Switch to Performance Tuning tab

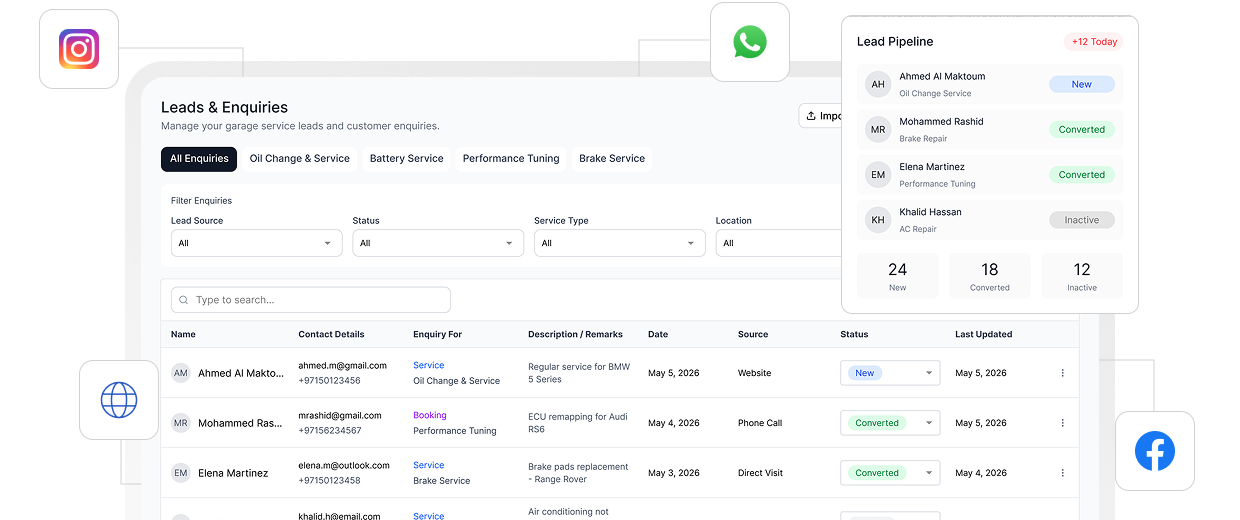point(511,159)
